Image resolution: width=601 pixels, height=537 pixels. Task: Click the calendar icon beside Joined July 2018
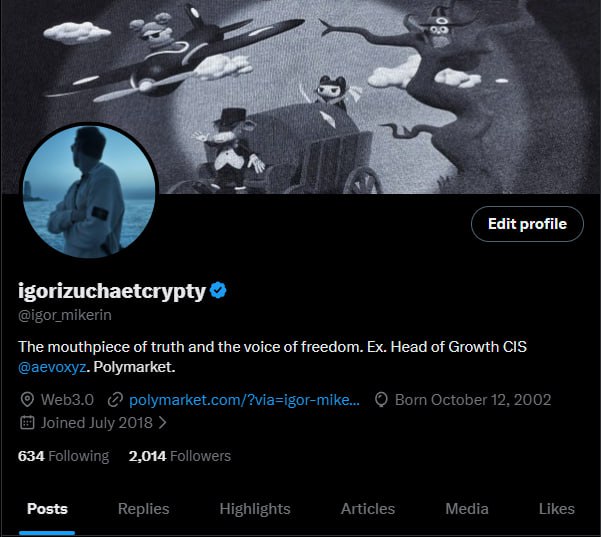click(27, 423)
